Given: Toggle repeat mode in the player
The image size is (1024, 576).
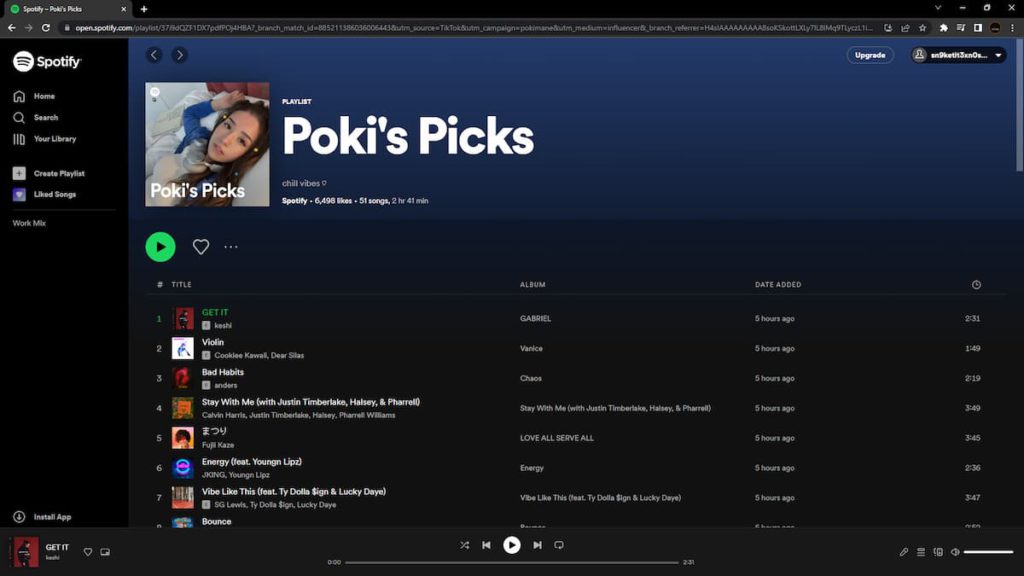Looking at the screenshot, I should (560, 545).
